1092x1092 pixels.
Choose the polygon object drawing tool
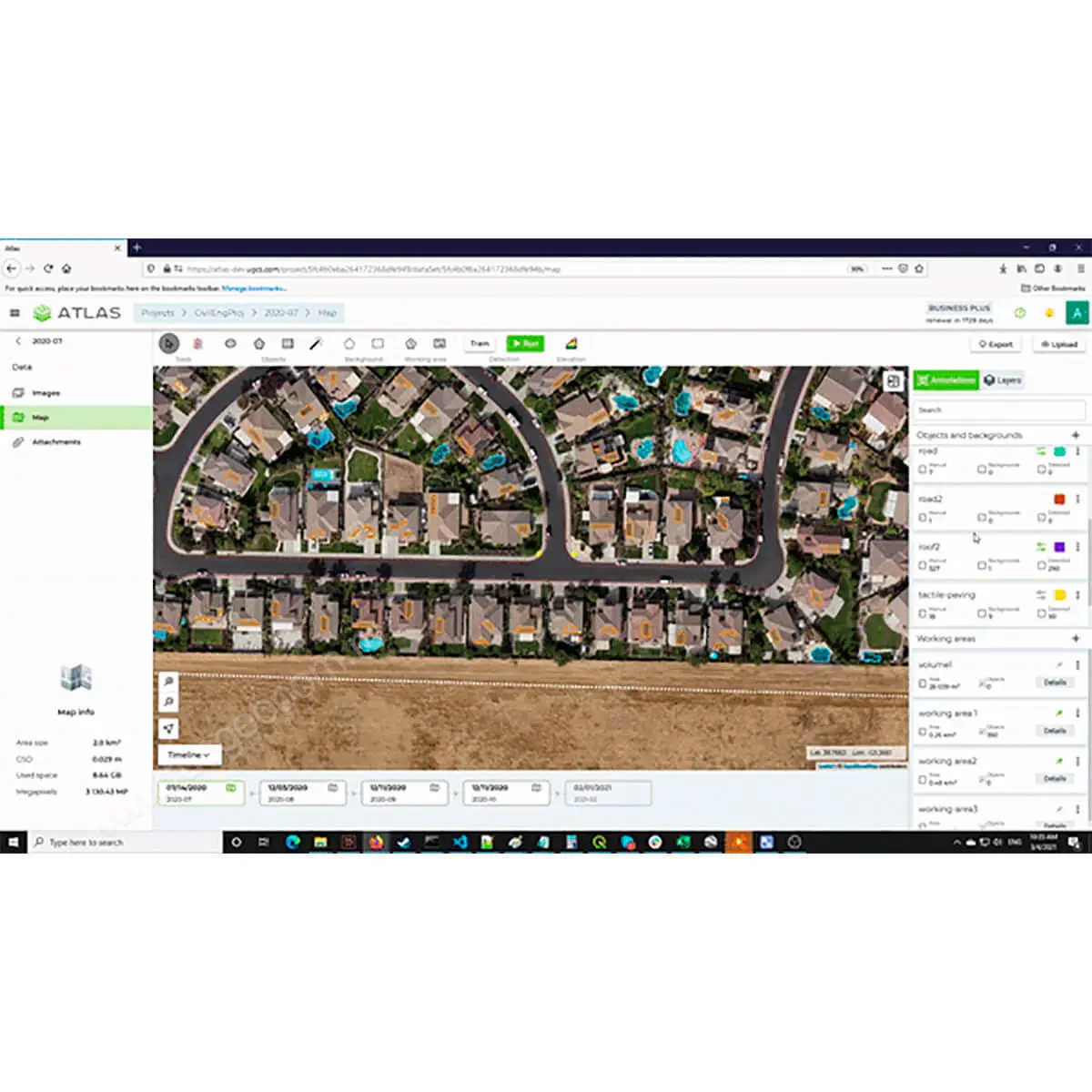259,344
